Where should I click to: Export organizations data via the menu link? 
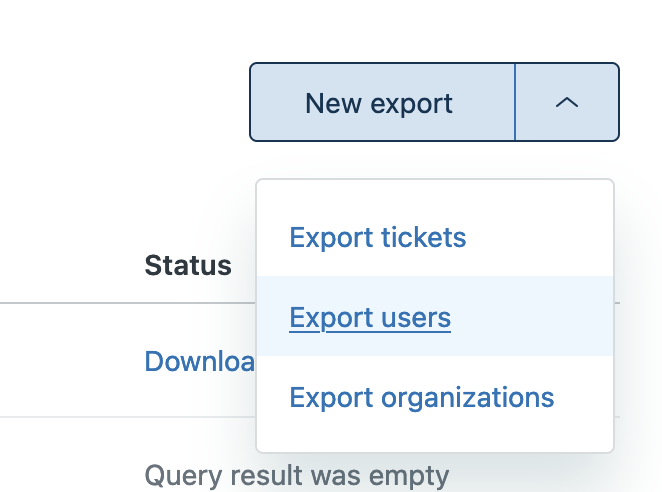coord(421,397)
